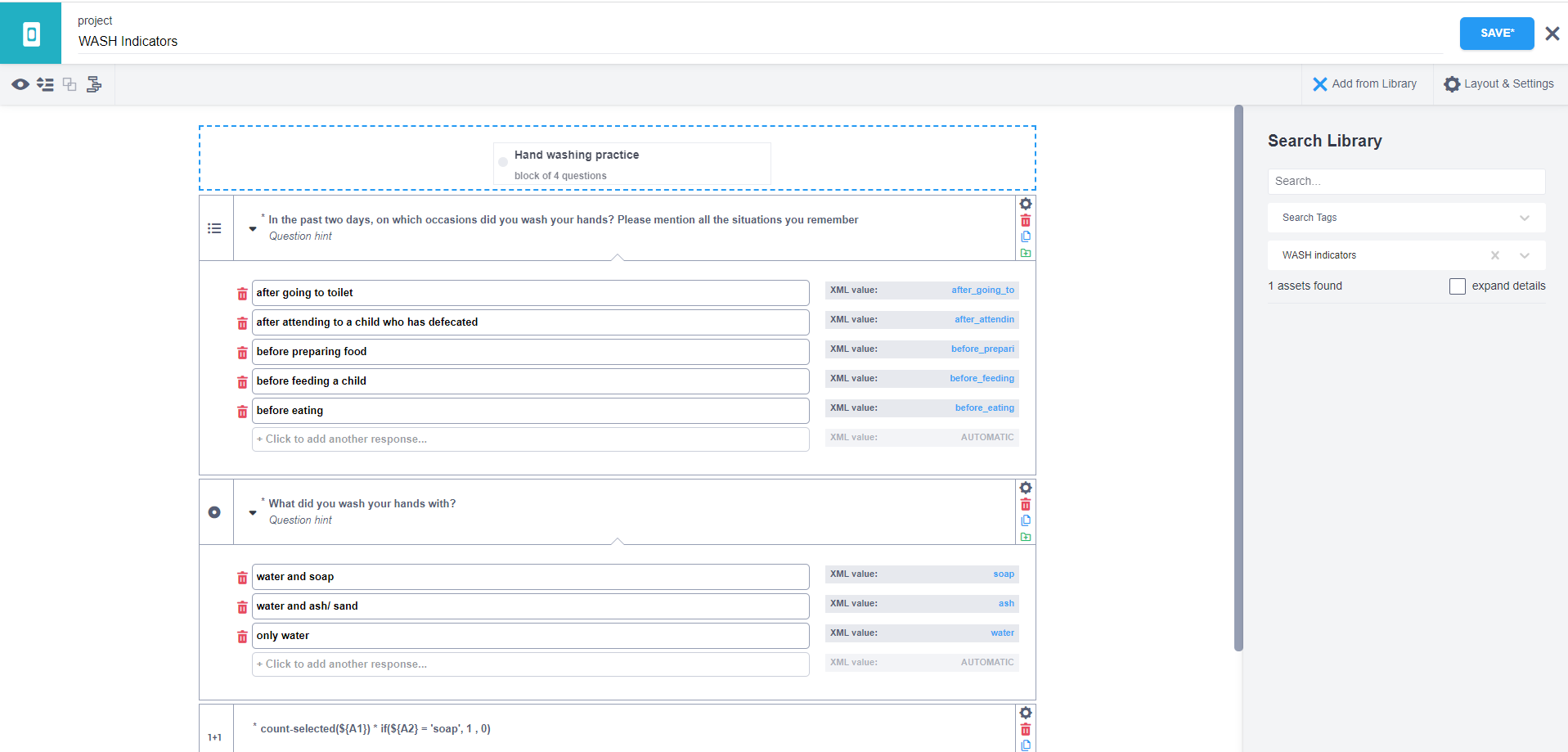Duplicate the first question using the copy icon
The height and width of the screenshot is (752, 1568).
1026,236
